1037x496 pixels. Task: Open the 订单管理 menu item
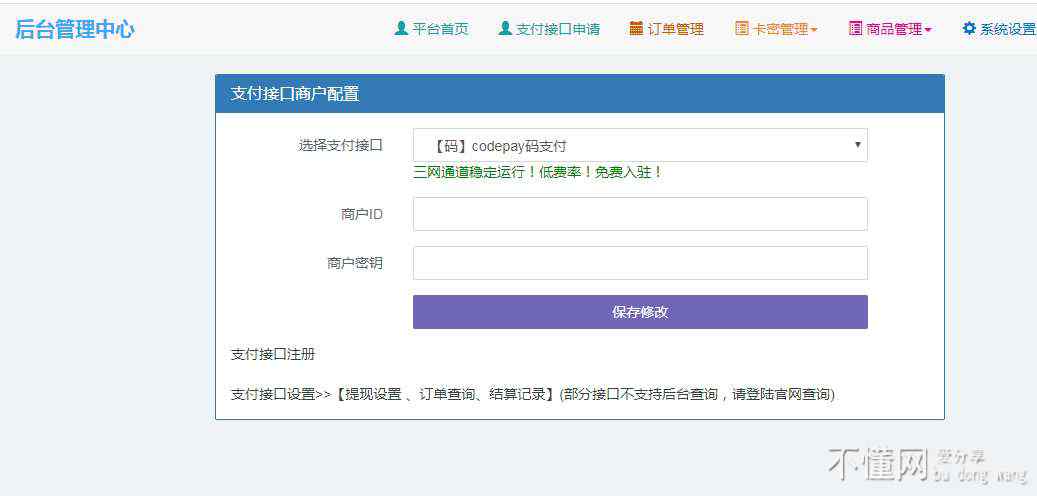click(675, 29)
